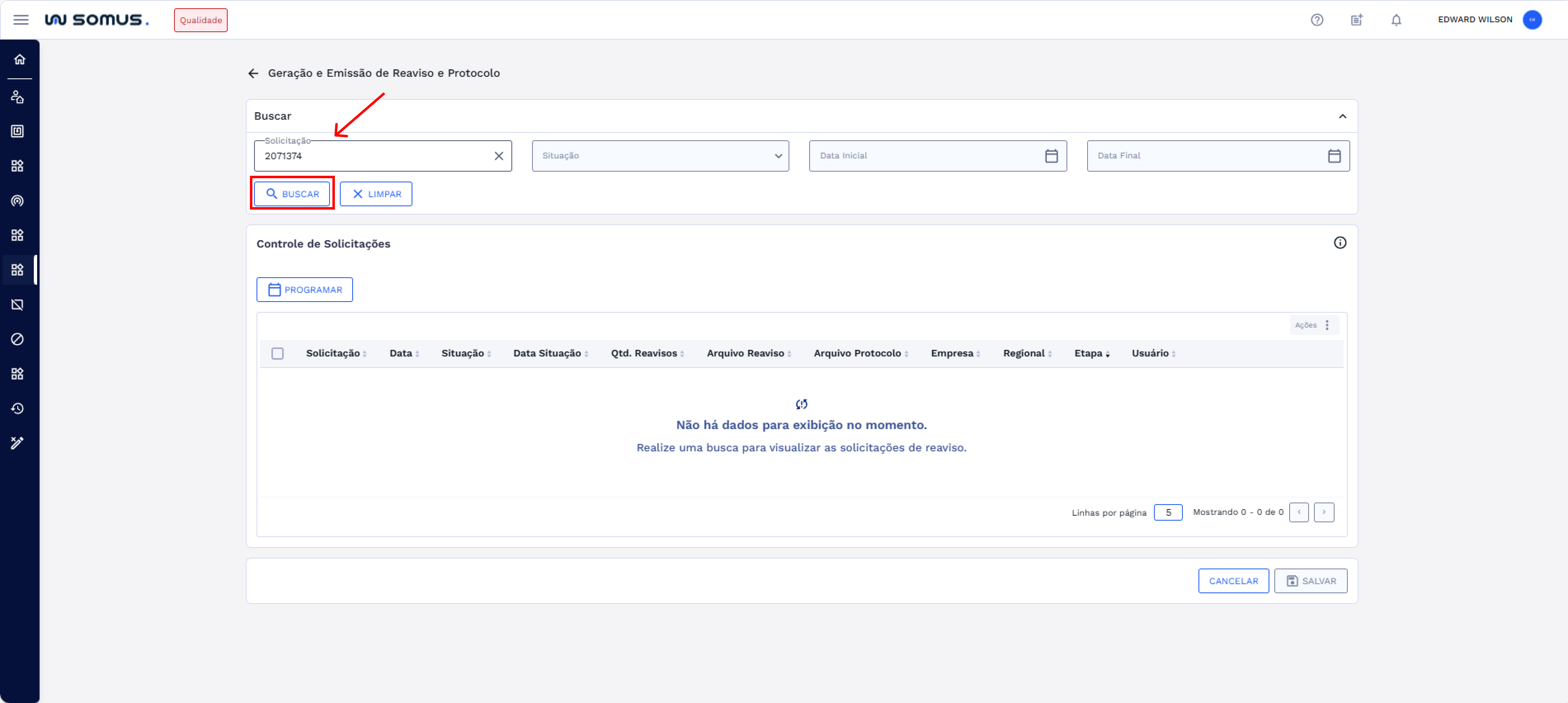This screenshot has width=1568, height=703.
Task: Click the notifications bell icon
Action: tap(1396, 20)
